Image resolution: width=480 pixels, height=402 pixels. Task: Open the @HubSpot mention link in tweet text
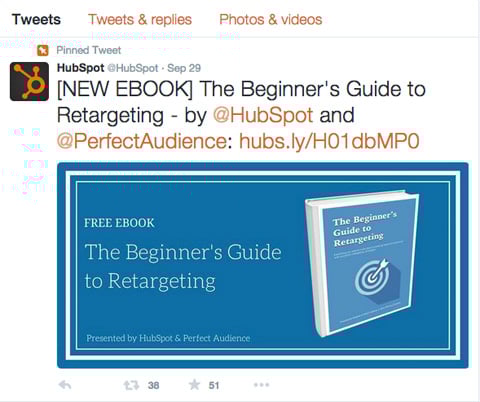(263, 115)
